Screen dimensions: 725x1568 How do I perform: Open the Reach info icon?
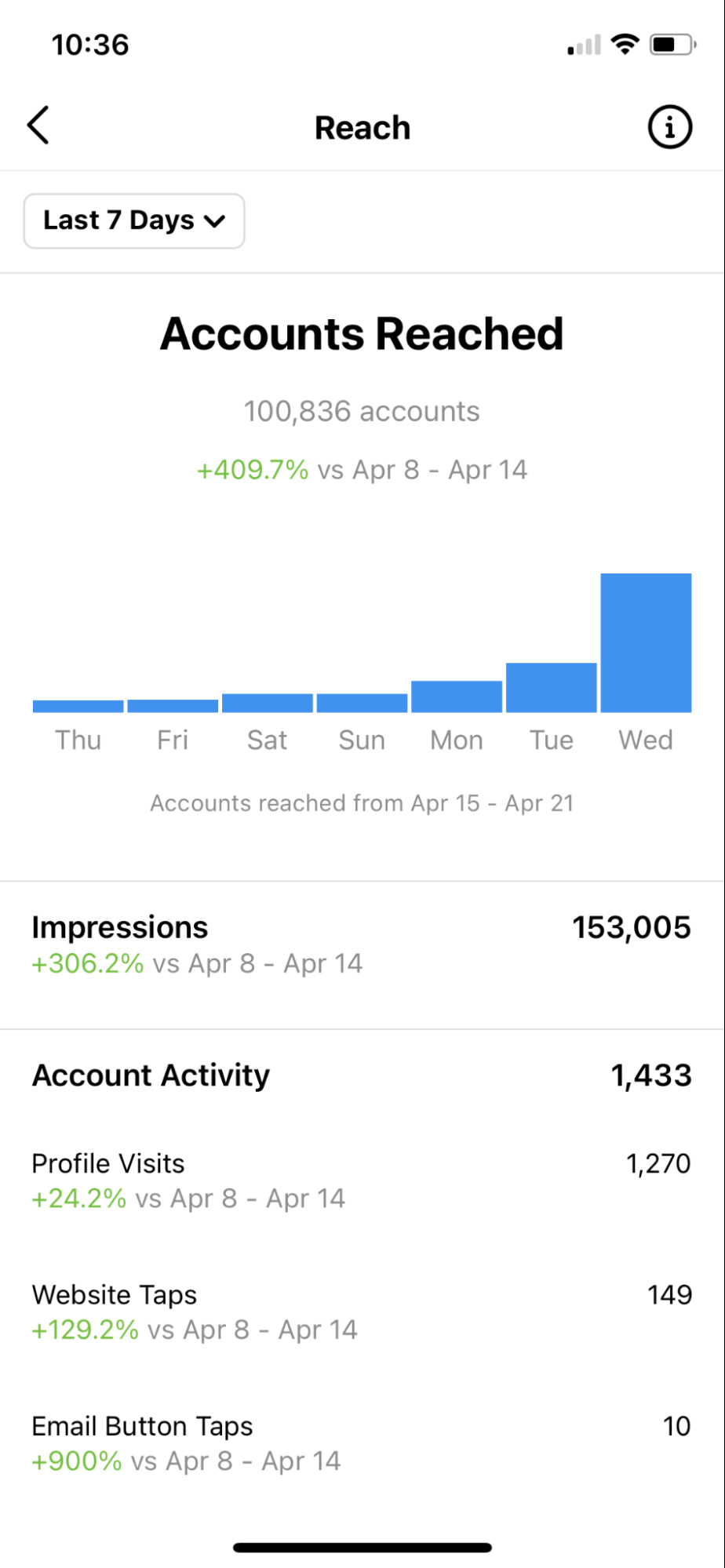pos(669,127)
